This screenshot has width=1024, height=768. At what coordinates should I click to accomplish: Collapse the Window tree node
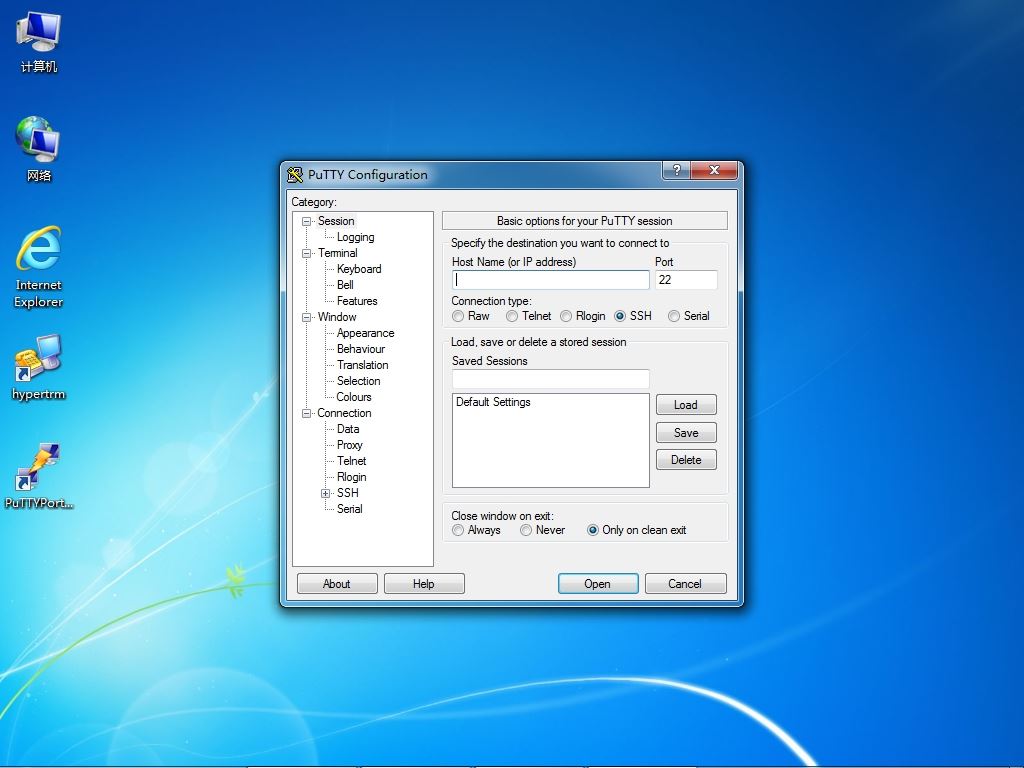pos(306,317)
